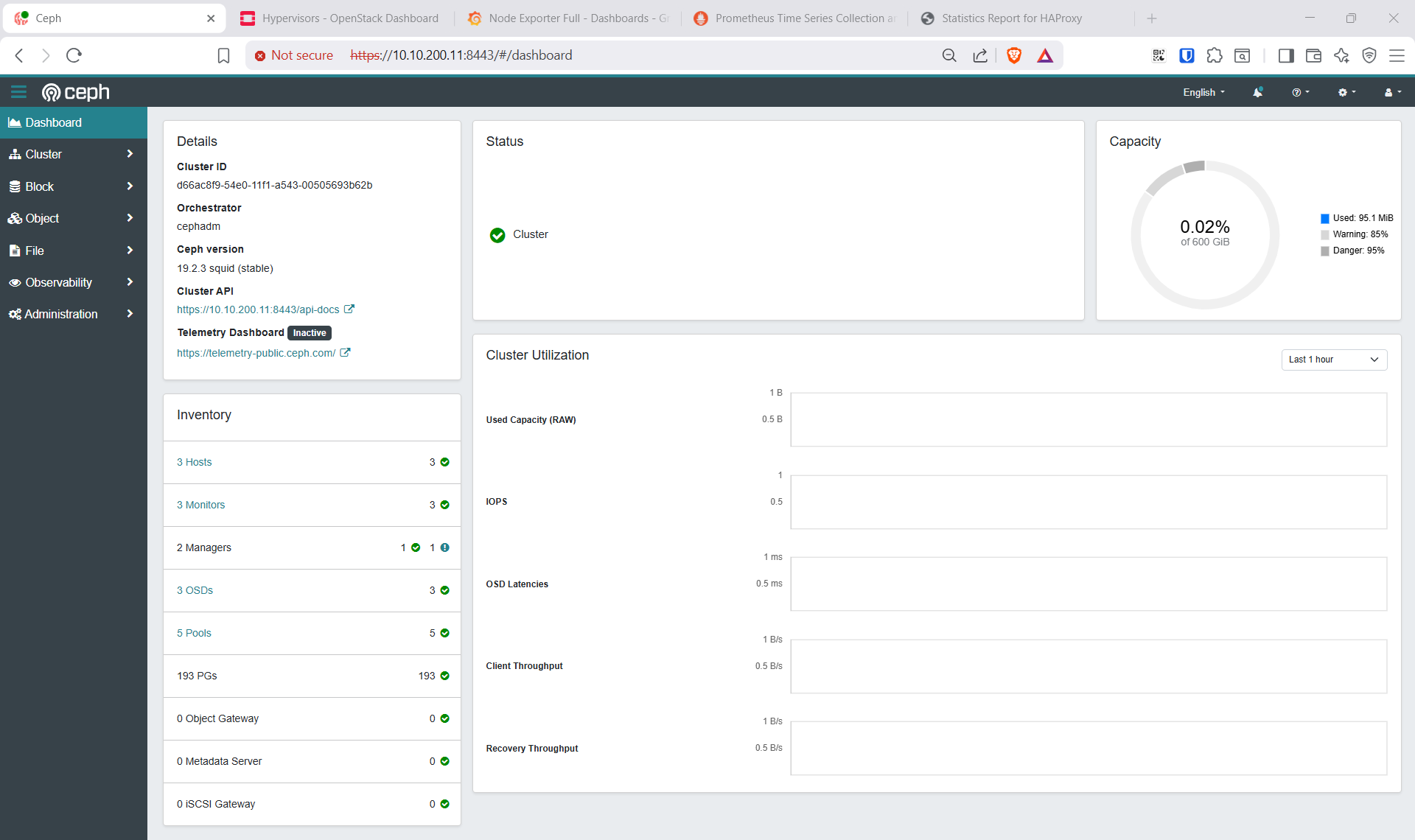The image size is (1415, 840).
Task: Toggle the hamburger navigation menu
Action: pyautogui.click(x=18, y=92)
